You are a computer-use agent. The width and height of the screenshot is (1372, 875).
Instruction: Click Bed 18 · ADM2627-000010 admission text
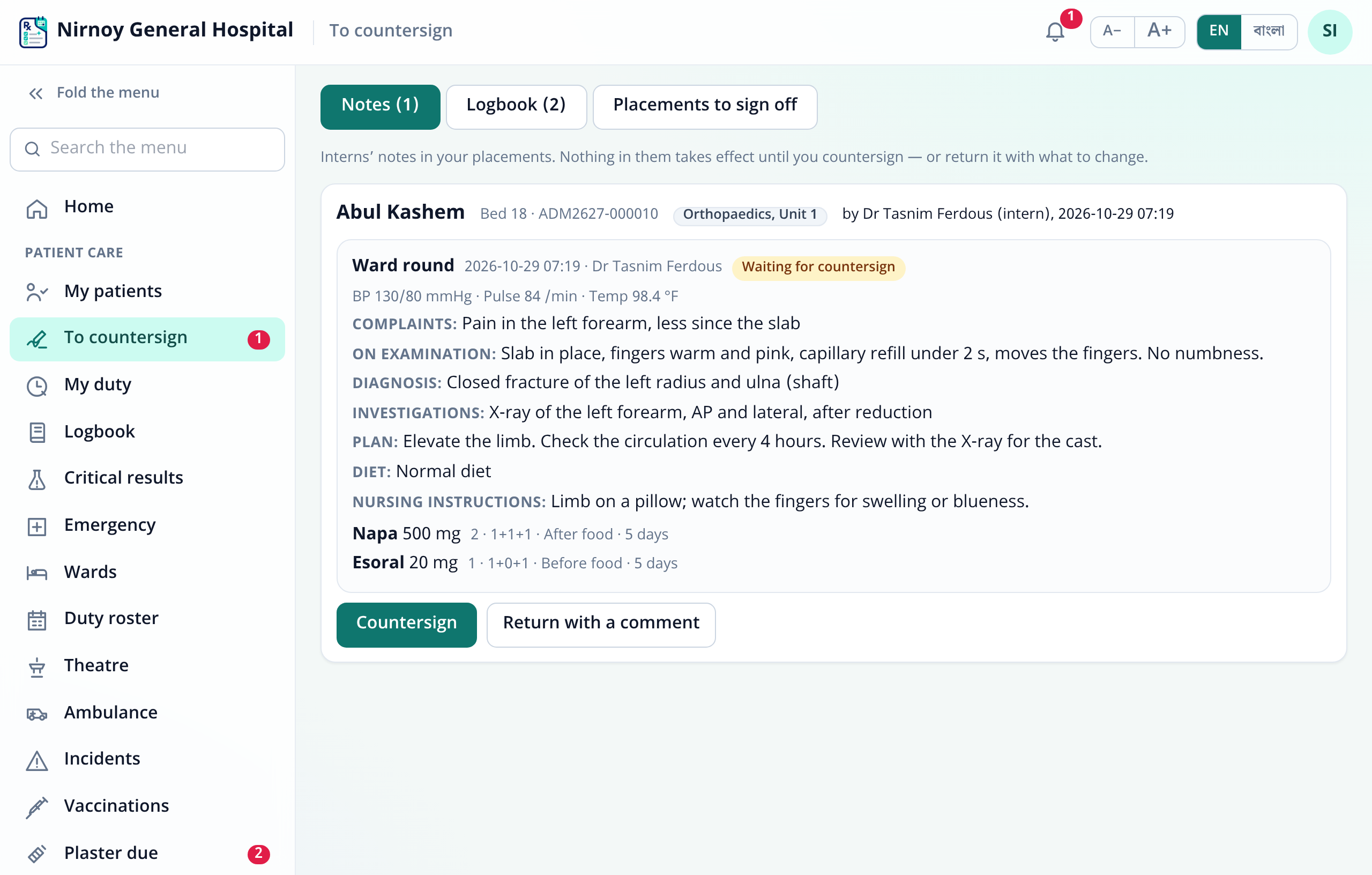(x=569, y=214)
